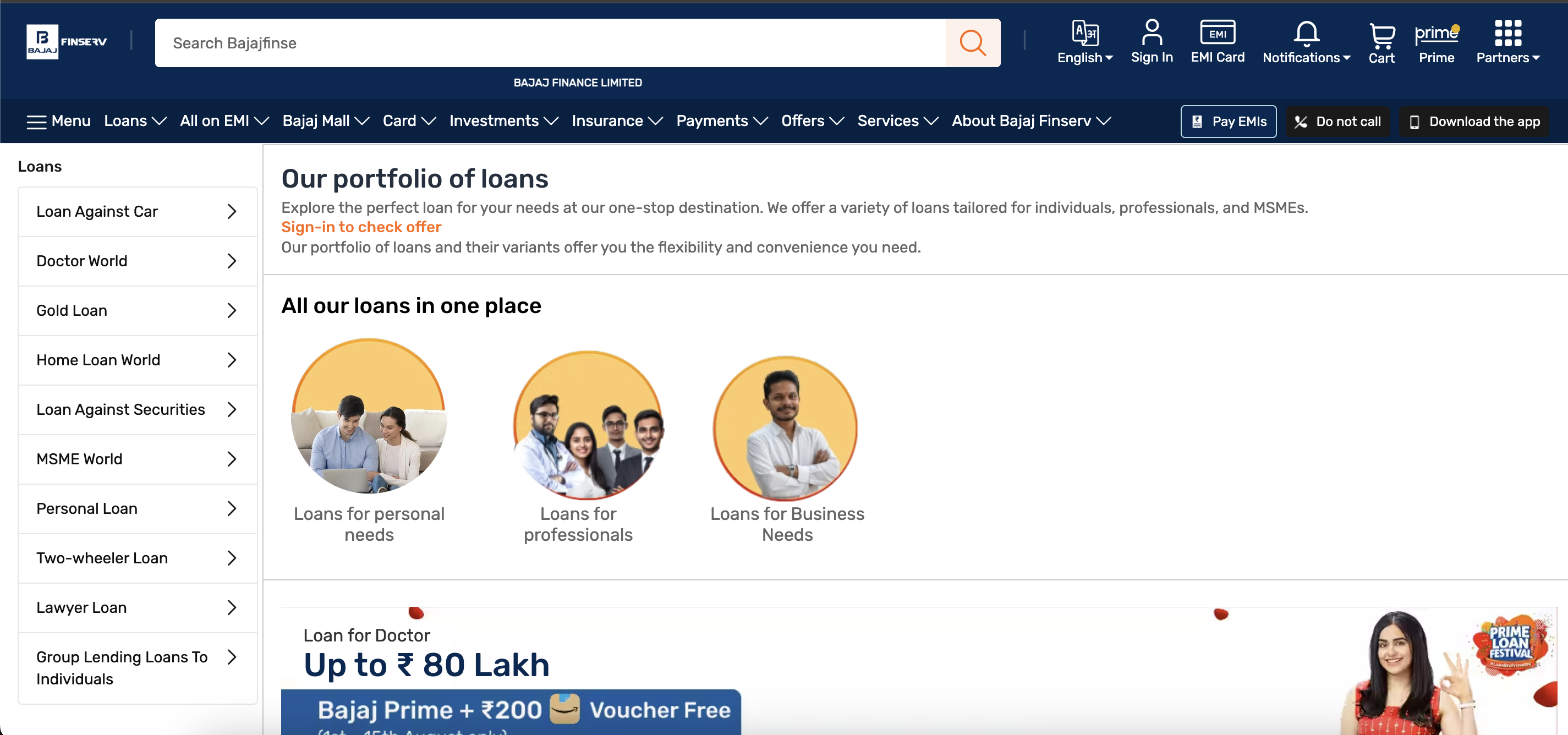The image size is (1568, 735).
Task: Click the Pay EMIs rupee receipt icon
Action: click(1197, 122)
